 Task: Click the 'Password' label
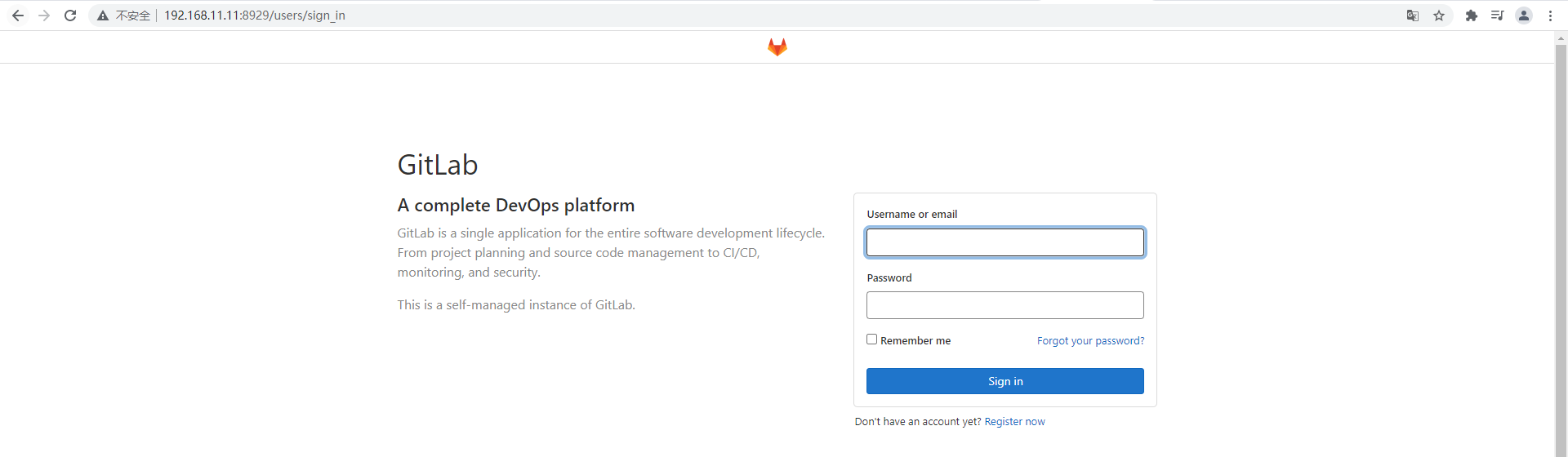click(889, 278)
